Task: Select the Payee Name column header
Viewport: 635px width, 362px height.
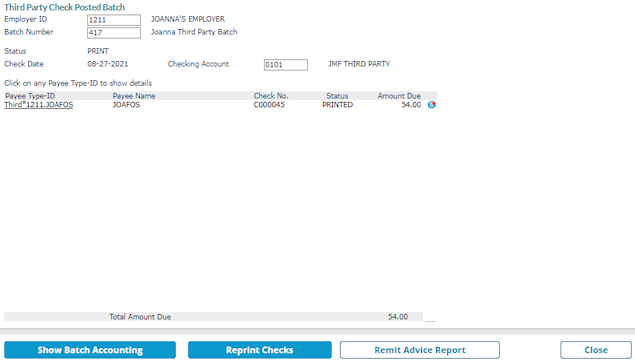Action: coord(134,96)
